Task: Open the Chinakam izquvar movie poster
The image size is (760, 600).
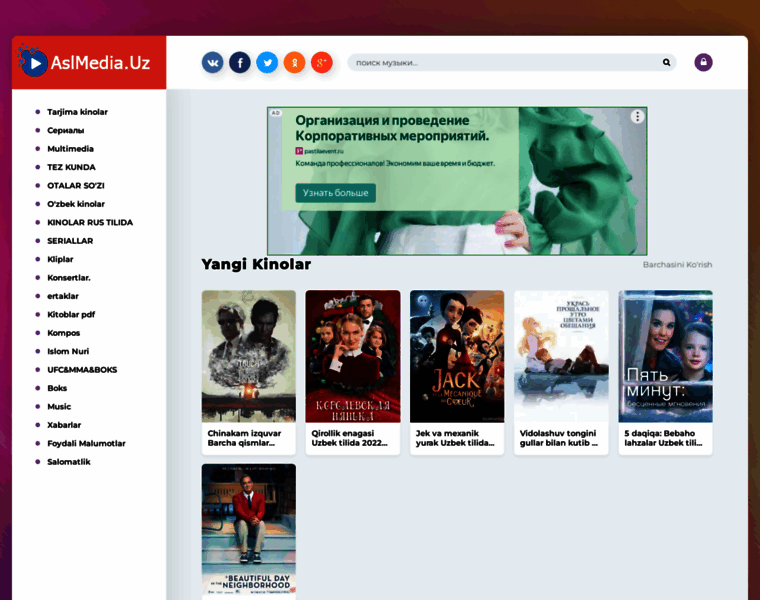Action: pyautogui.click(x=249, y=356)
